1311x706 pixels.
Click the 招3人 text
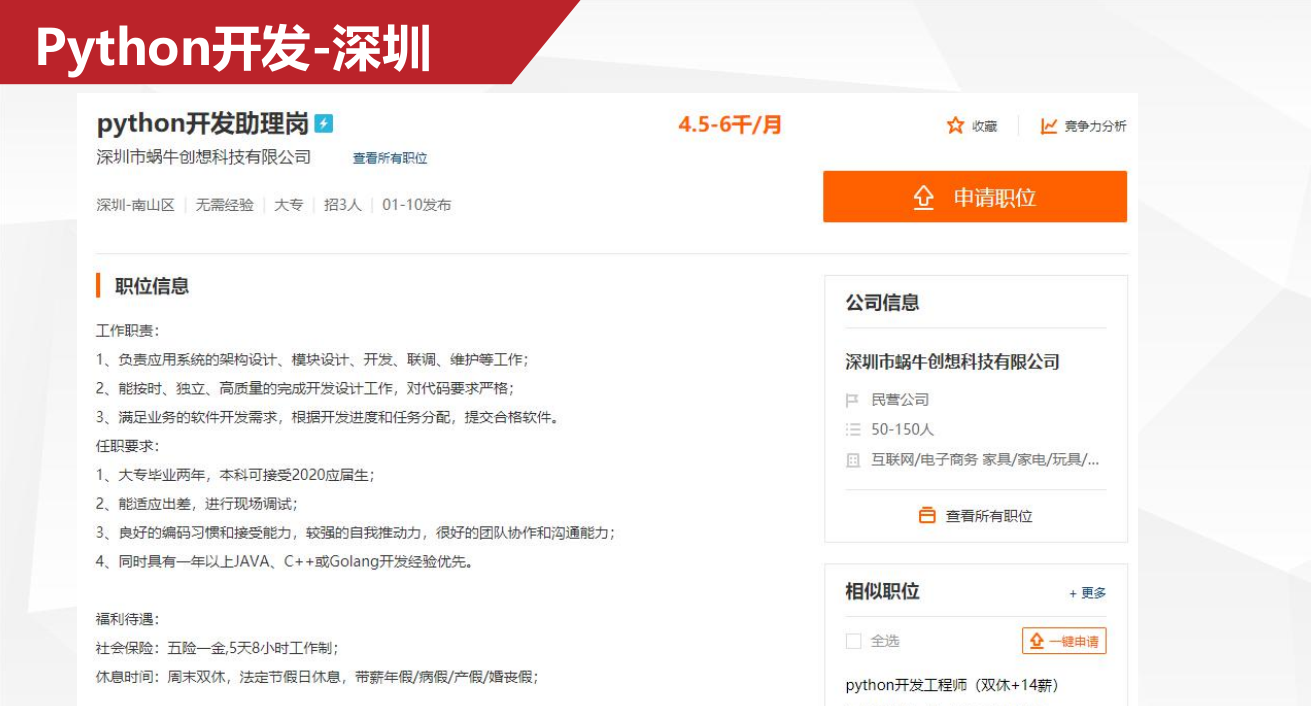(343, 205)
